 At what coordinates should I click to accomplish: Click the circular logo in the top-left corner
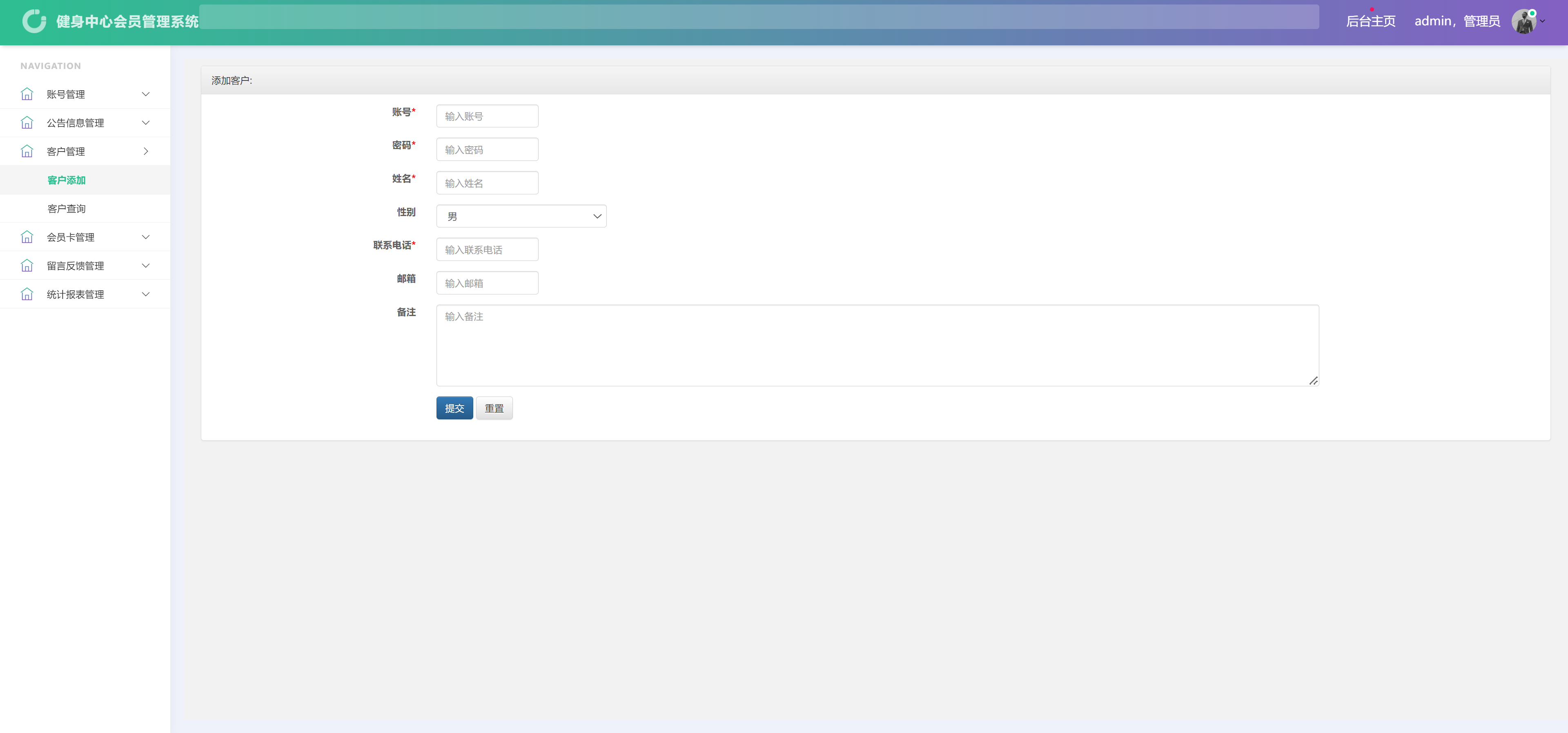click(x=33, y=20)
